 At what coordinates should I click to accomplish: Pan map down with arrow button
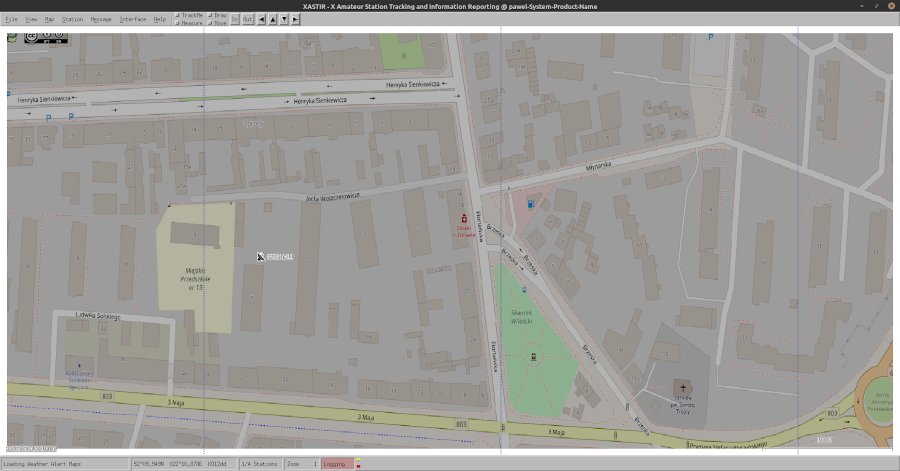click(284, 19)
